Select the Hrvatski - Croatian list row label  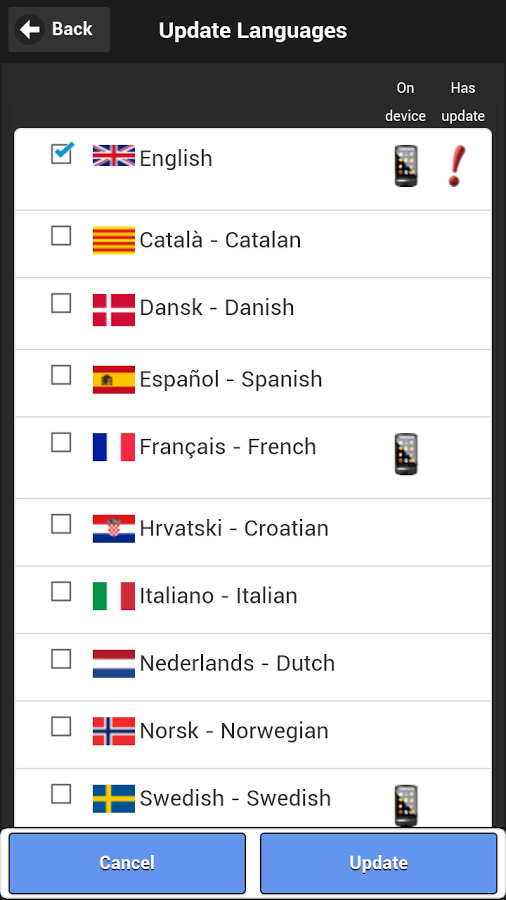pyautogui.click(x=234, y=529)
